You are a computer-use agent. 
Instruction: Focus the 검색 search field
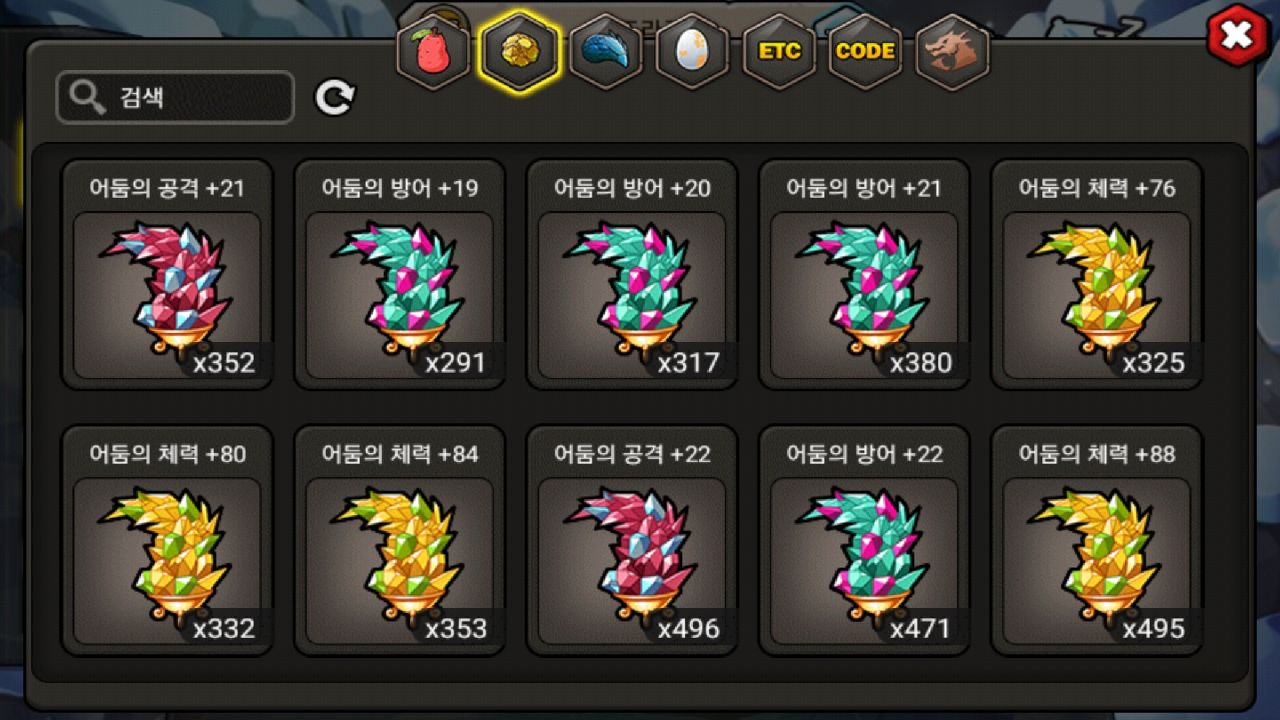click(175, 97)
